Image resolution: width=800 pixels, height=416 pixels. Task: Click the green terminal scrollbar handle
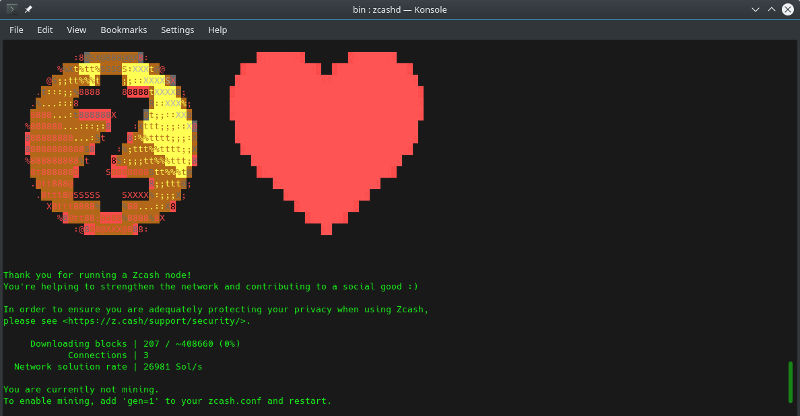(791, 382)
